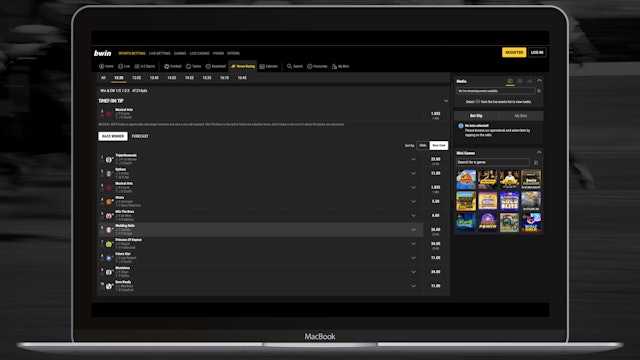
Task: Click the bwin logo
Action: [102, 53]
